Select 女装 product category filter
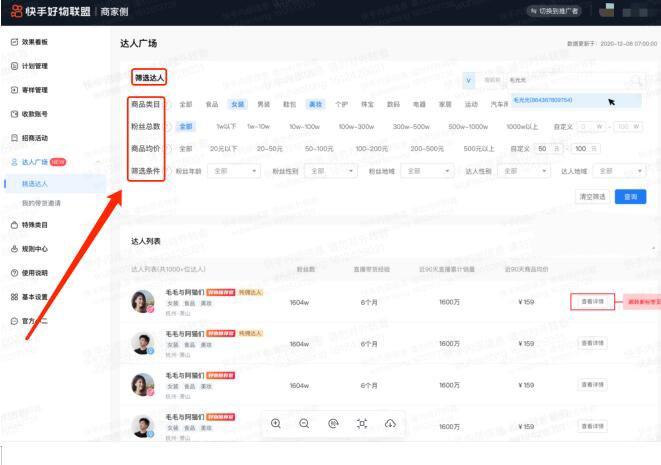Screen dimensions: 661x465 pyautogui.click(x=237, y=104)
